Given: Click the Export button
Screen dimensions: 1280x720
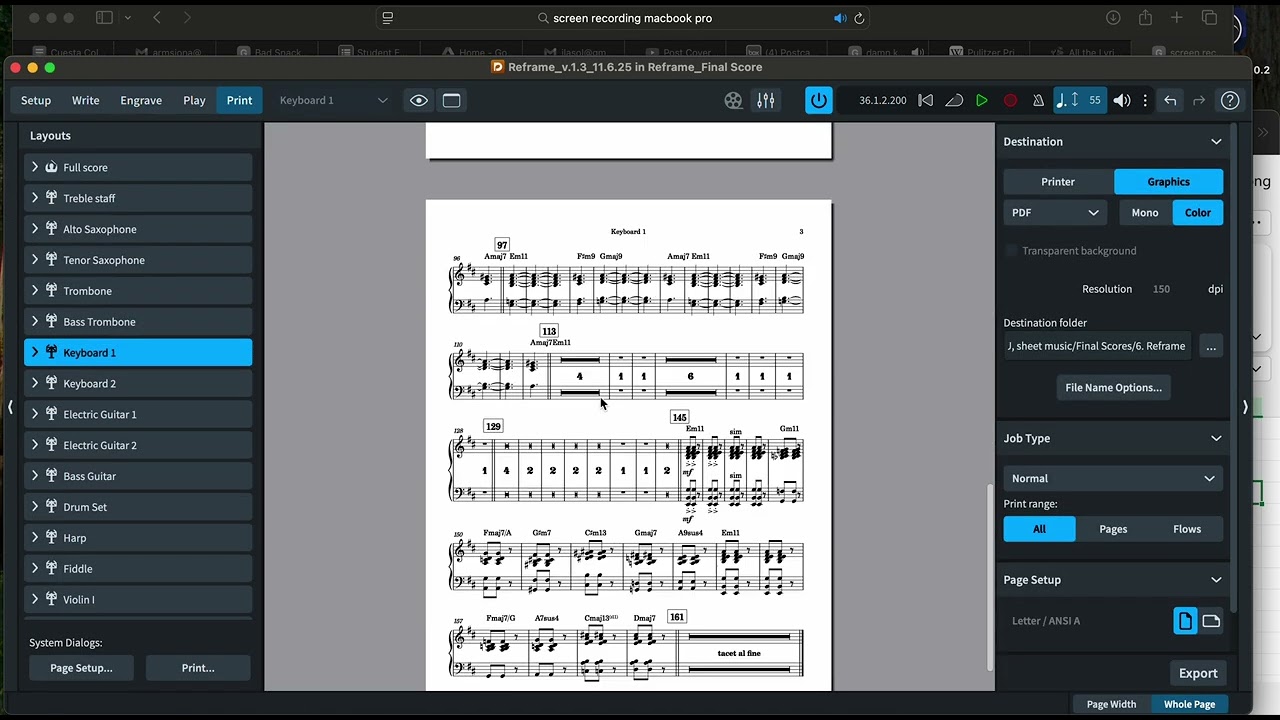Looking at the screenshot, I should [1198, 674].
